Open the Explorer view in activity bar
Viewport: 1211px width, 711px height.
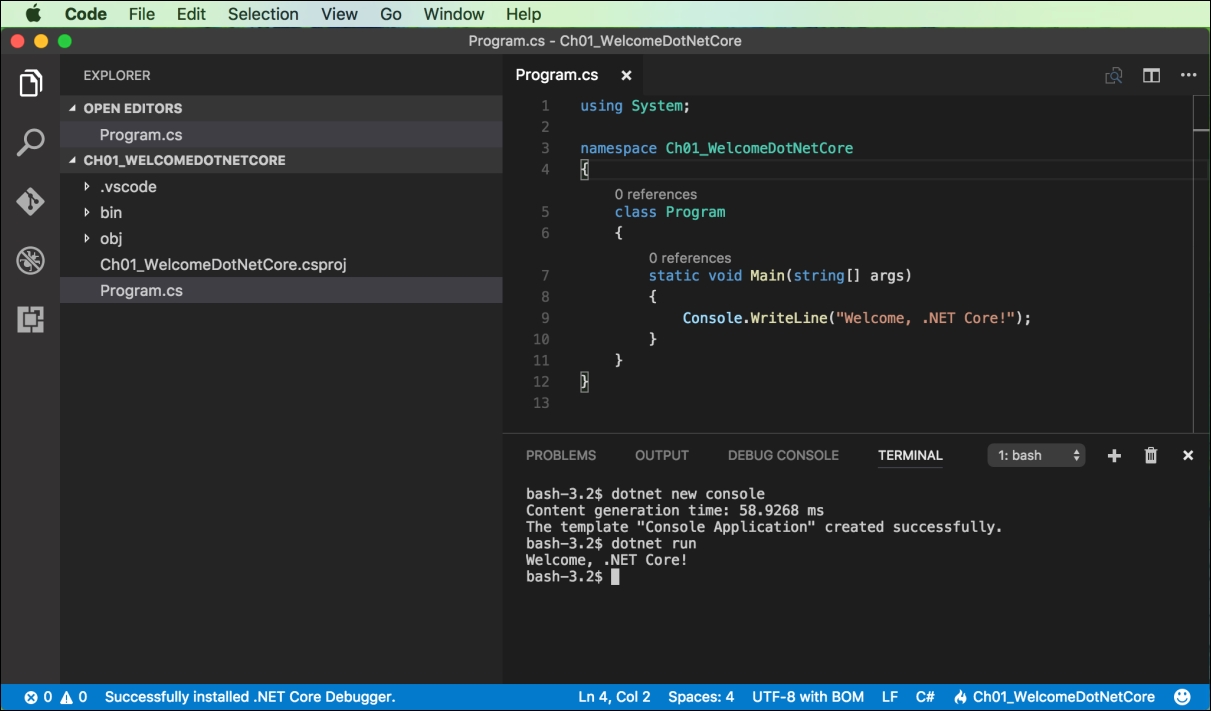[31, 84]
